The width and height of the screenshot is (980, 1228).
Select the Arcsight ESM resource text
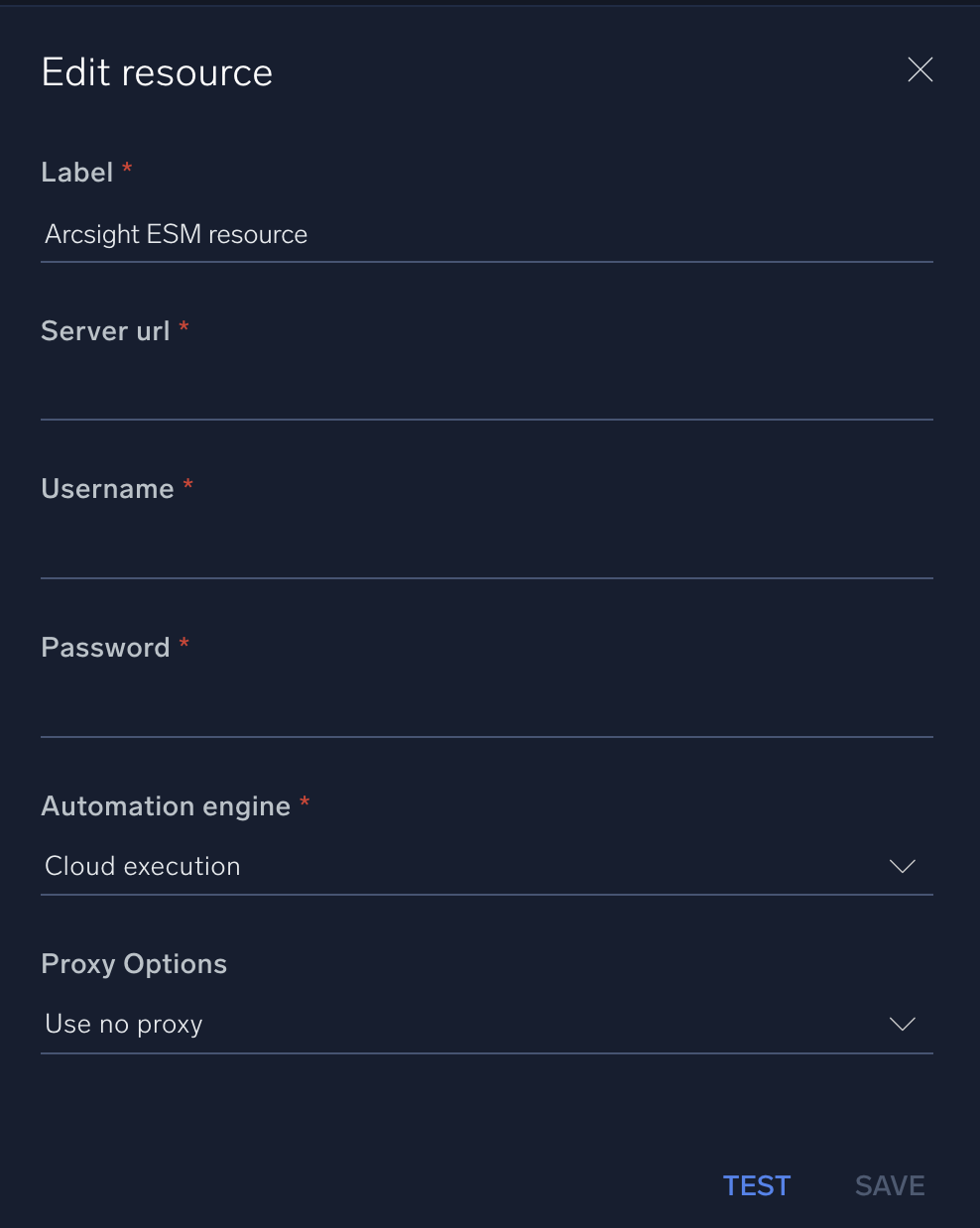(x=176, y=235)
